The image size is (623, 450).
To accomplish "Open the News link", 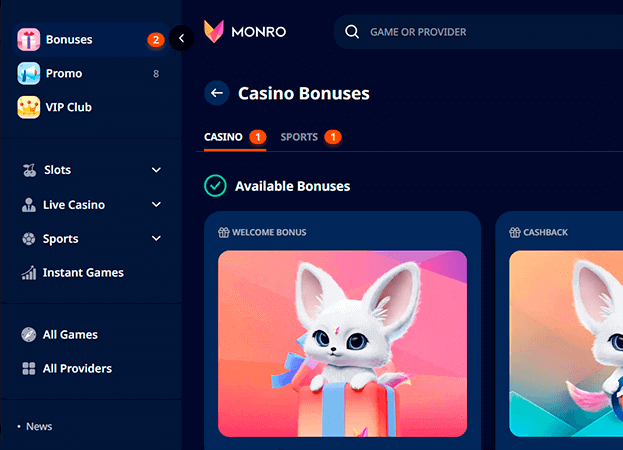I will click(39, 427).
